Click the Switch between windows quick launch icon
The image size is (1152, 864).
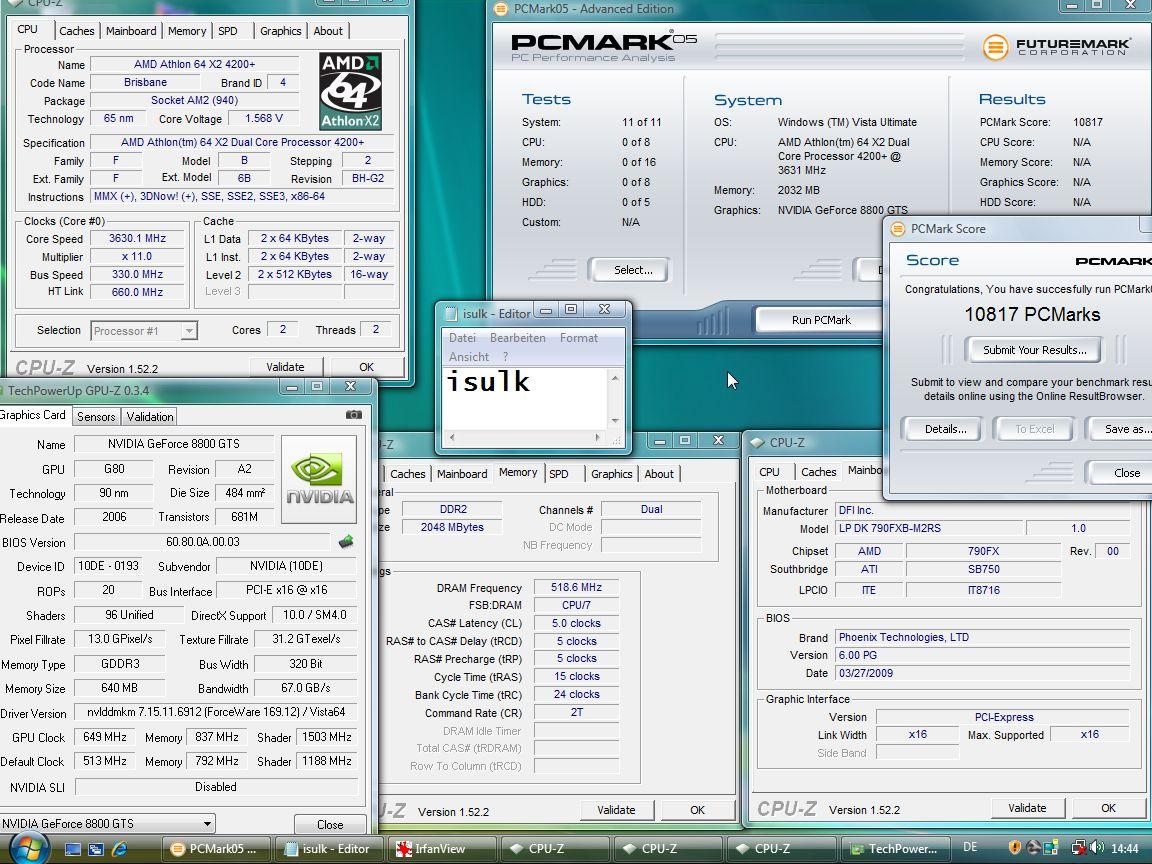click(96, 849)
